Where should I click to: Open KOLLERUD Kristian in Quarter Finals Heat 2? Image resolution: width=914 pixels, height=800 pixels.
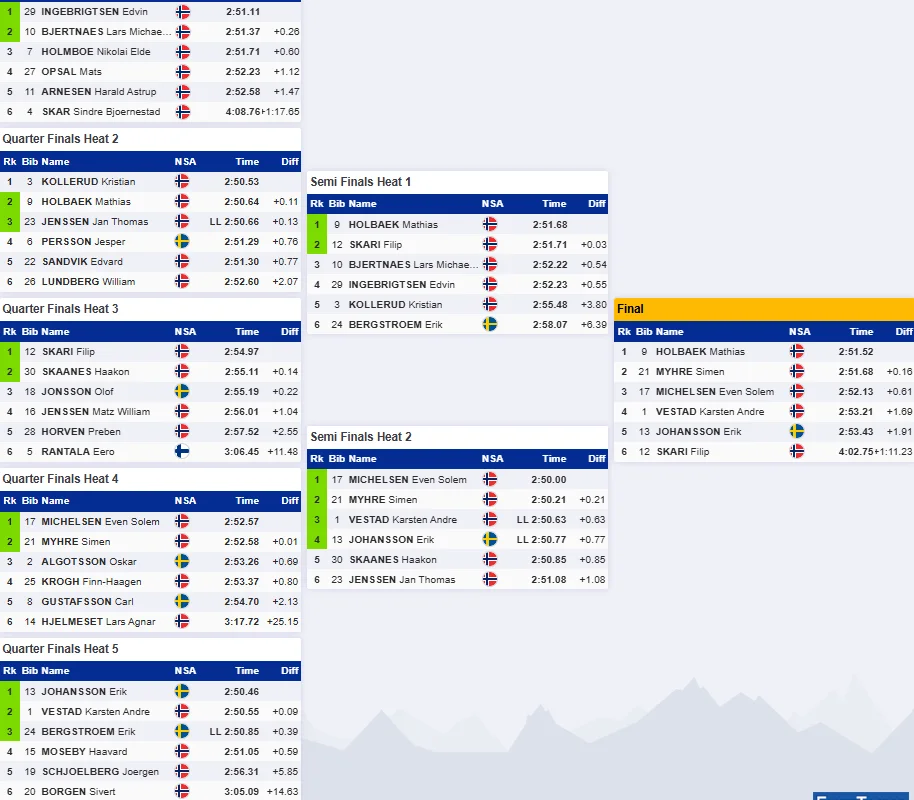(88, 181)
